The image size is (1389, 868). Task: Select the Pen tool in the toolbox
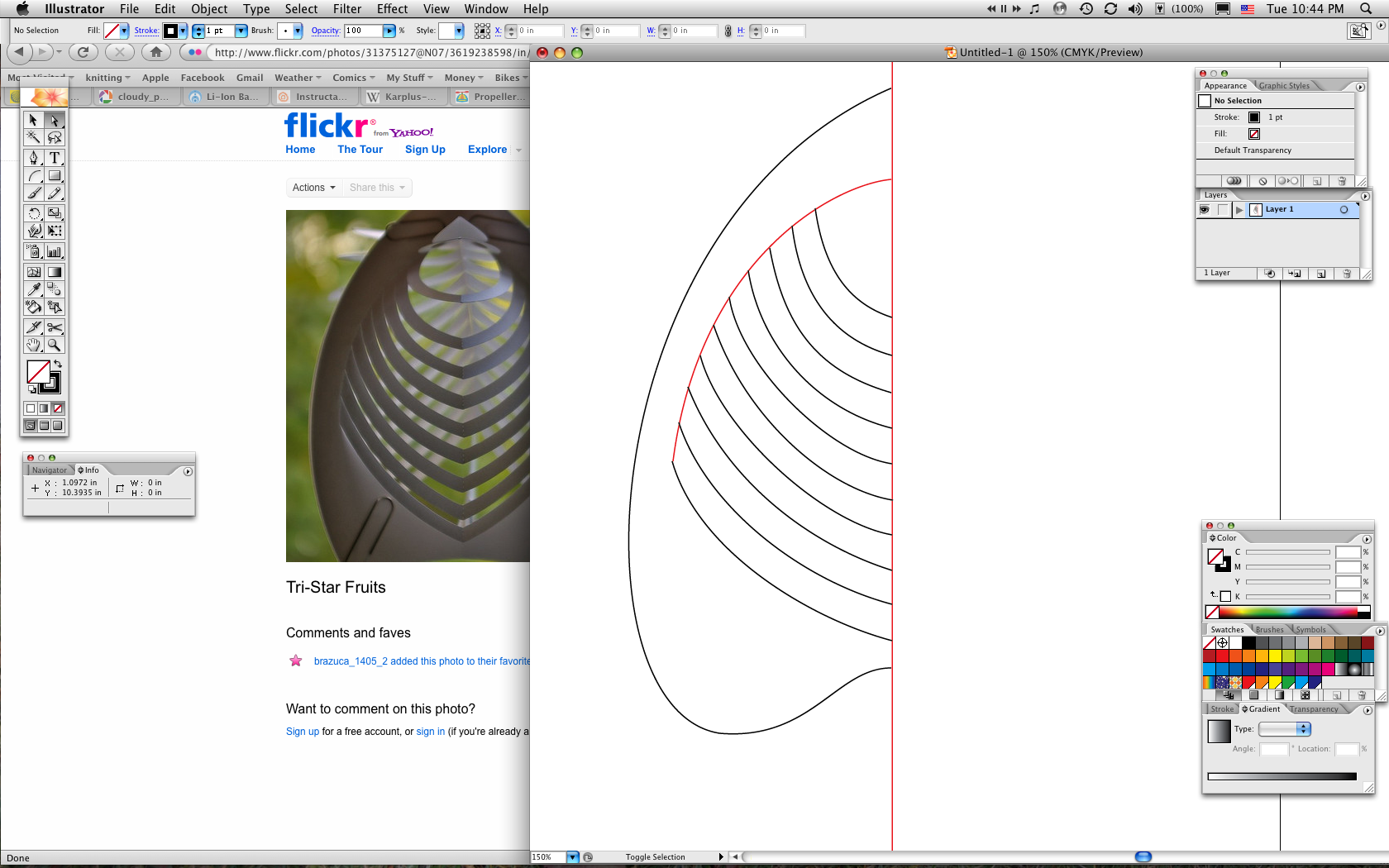point(33,157)
